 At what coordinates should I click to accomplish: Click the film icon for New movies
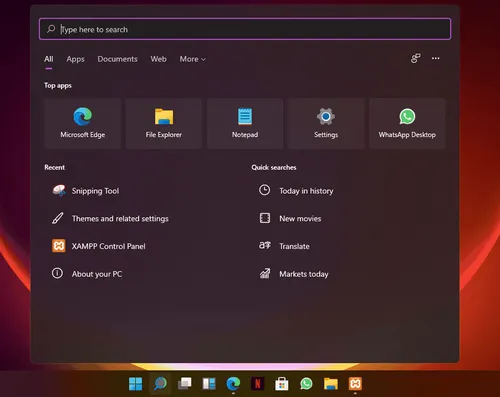[x=265, y=218]
